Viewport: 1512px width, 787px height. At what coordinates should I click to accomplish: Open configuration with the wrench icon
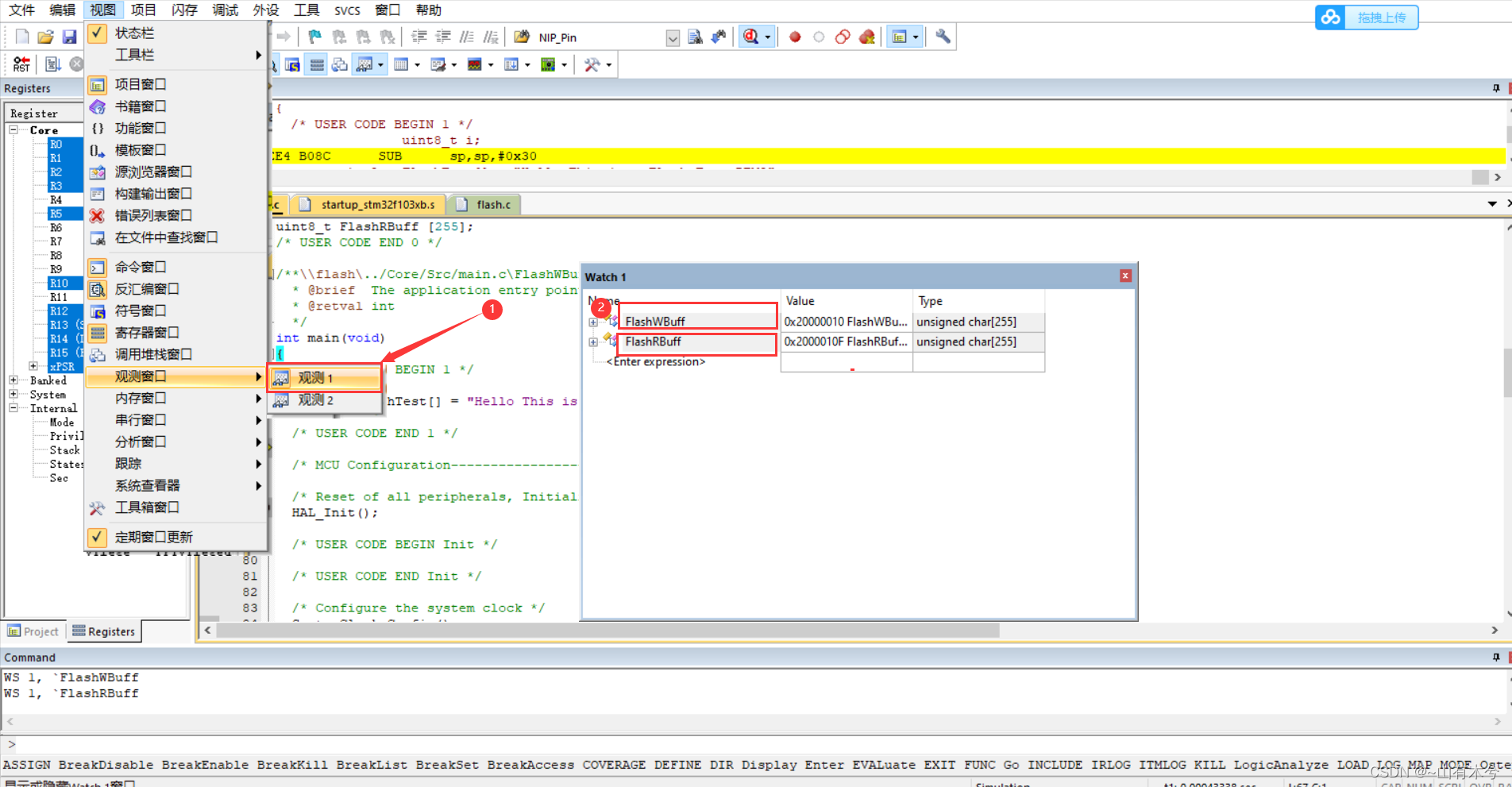click(943, 37)
